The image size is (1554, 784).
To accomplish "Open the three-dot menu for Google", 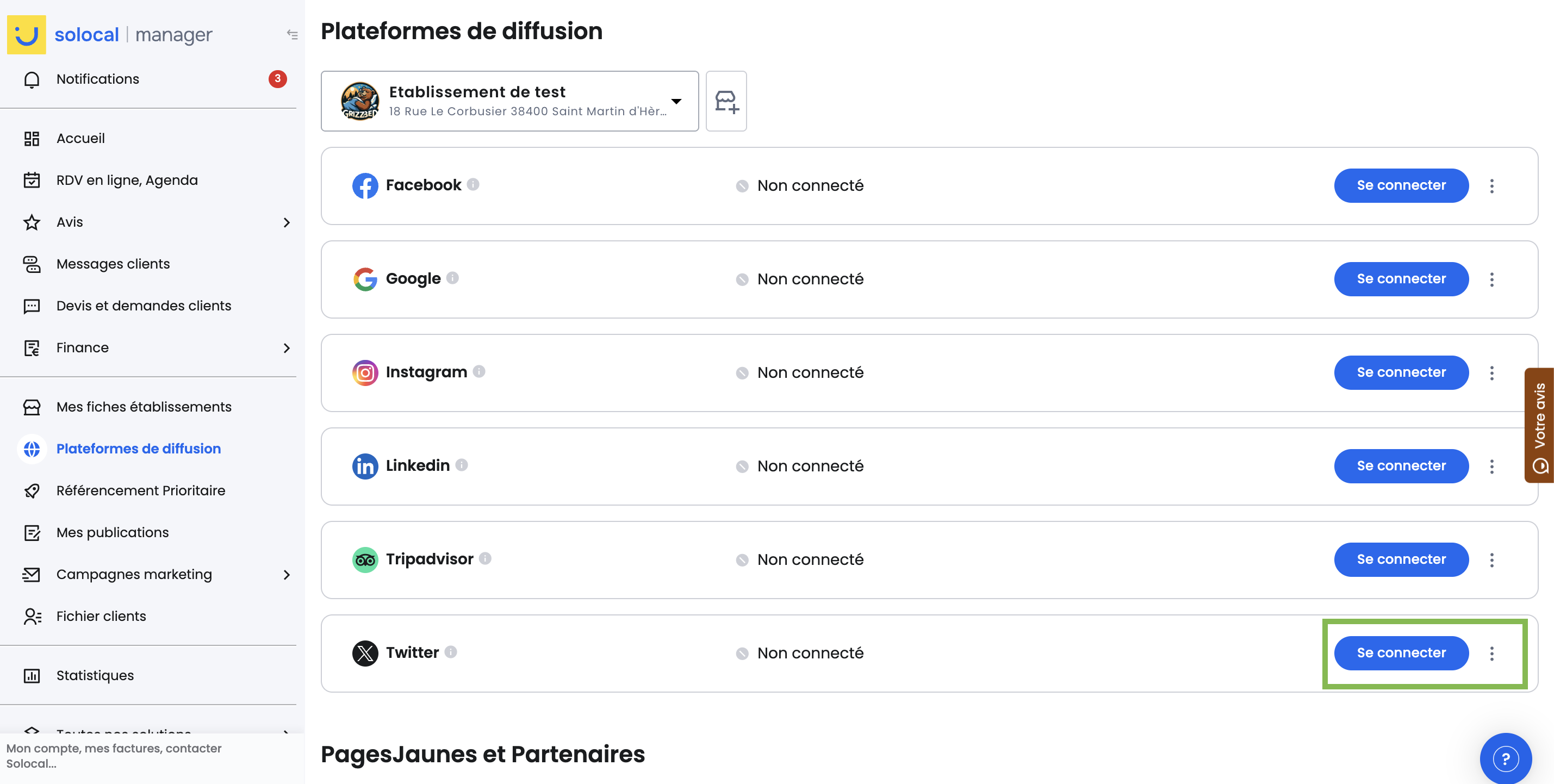I will pos(1491,279).
